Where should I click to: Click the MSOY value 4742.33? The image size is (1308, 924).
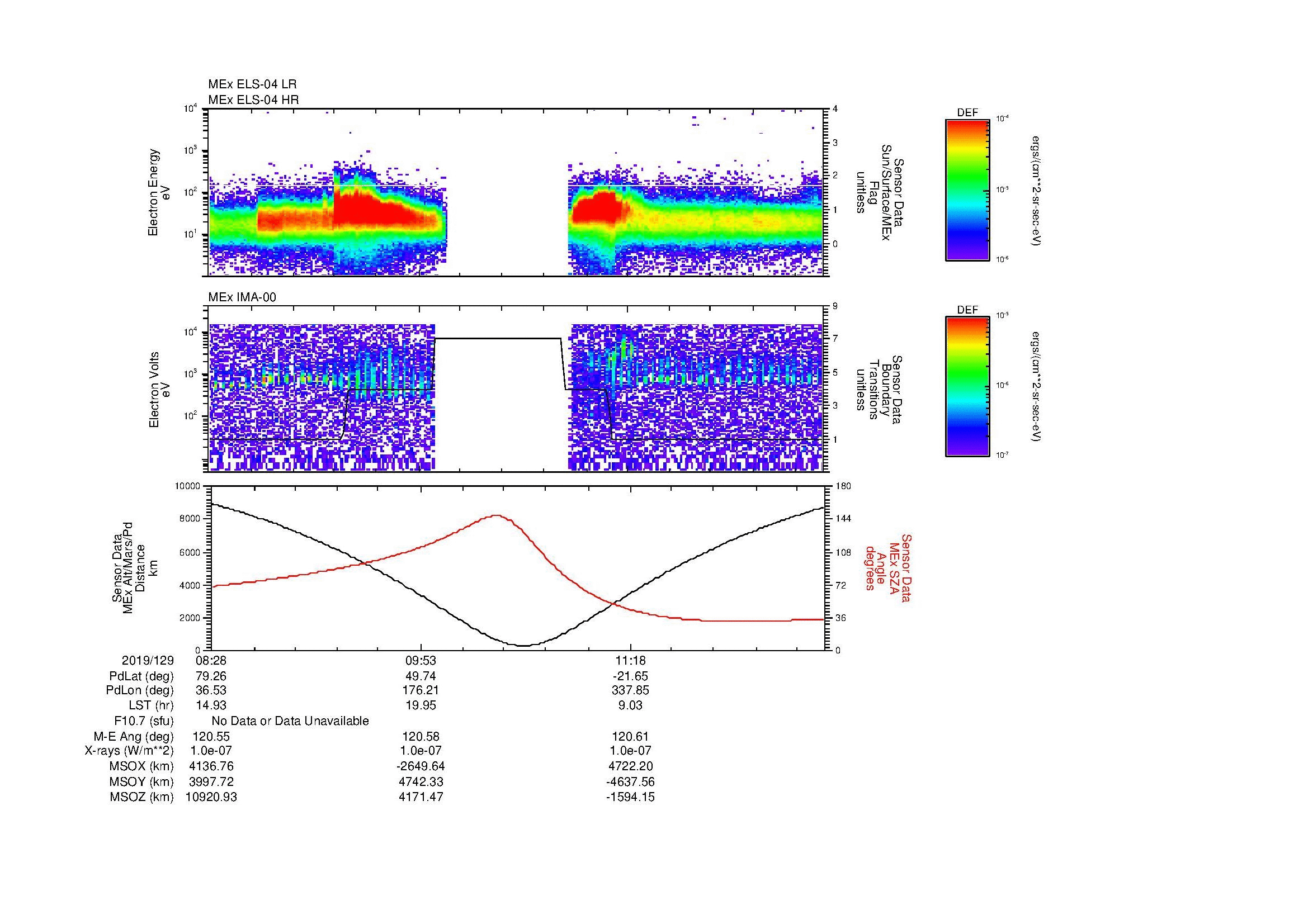(x=421, y=782)
